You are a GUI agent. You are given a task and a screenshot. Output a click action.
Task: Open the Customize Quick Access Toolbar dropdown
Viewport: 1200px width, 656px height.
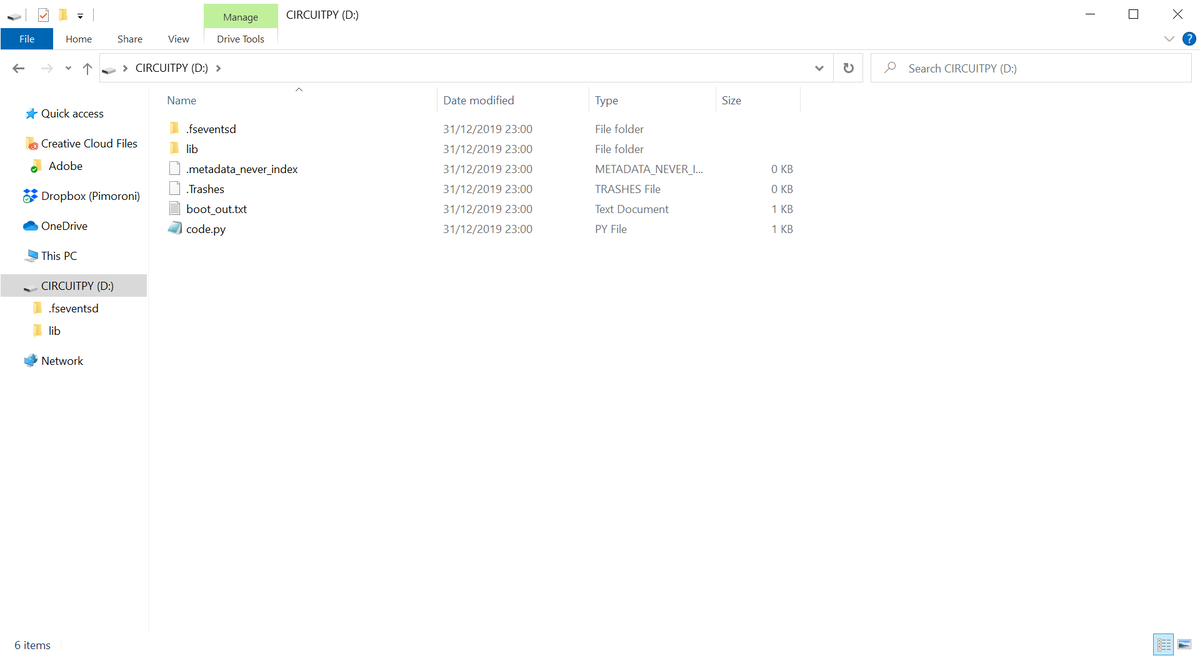tap(80, 16)
